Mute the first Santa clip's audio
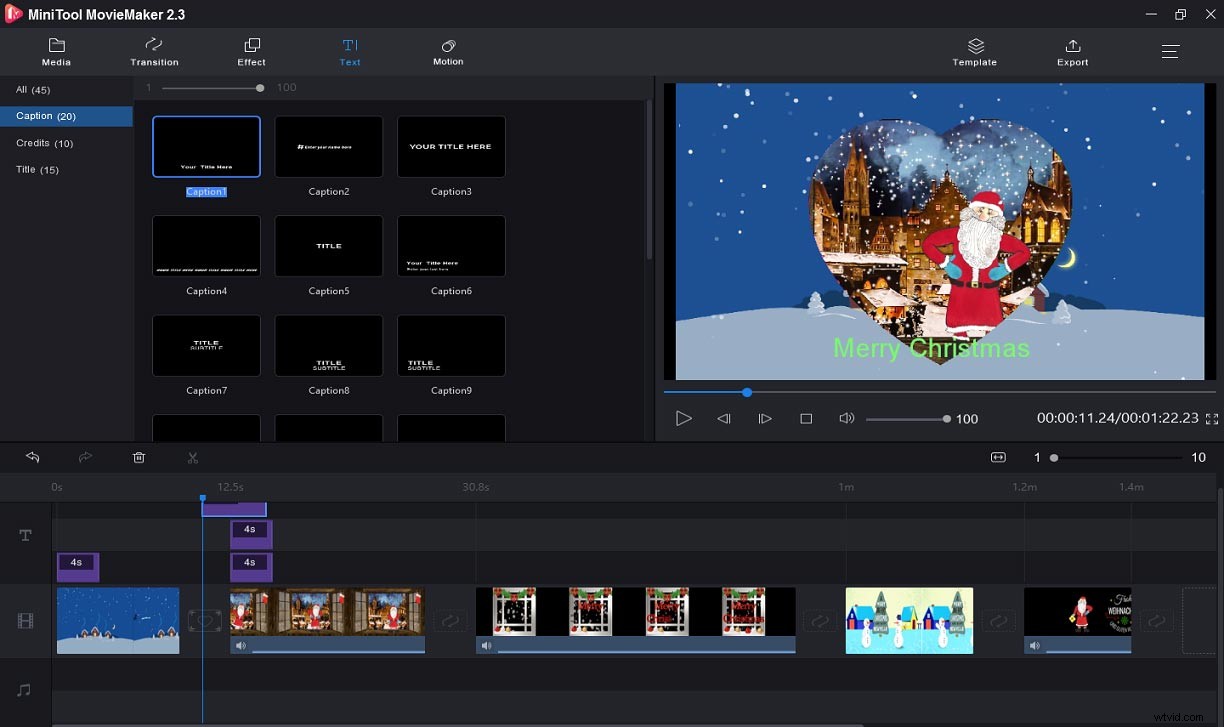 (x=241, y=645)
